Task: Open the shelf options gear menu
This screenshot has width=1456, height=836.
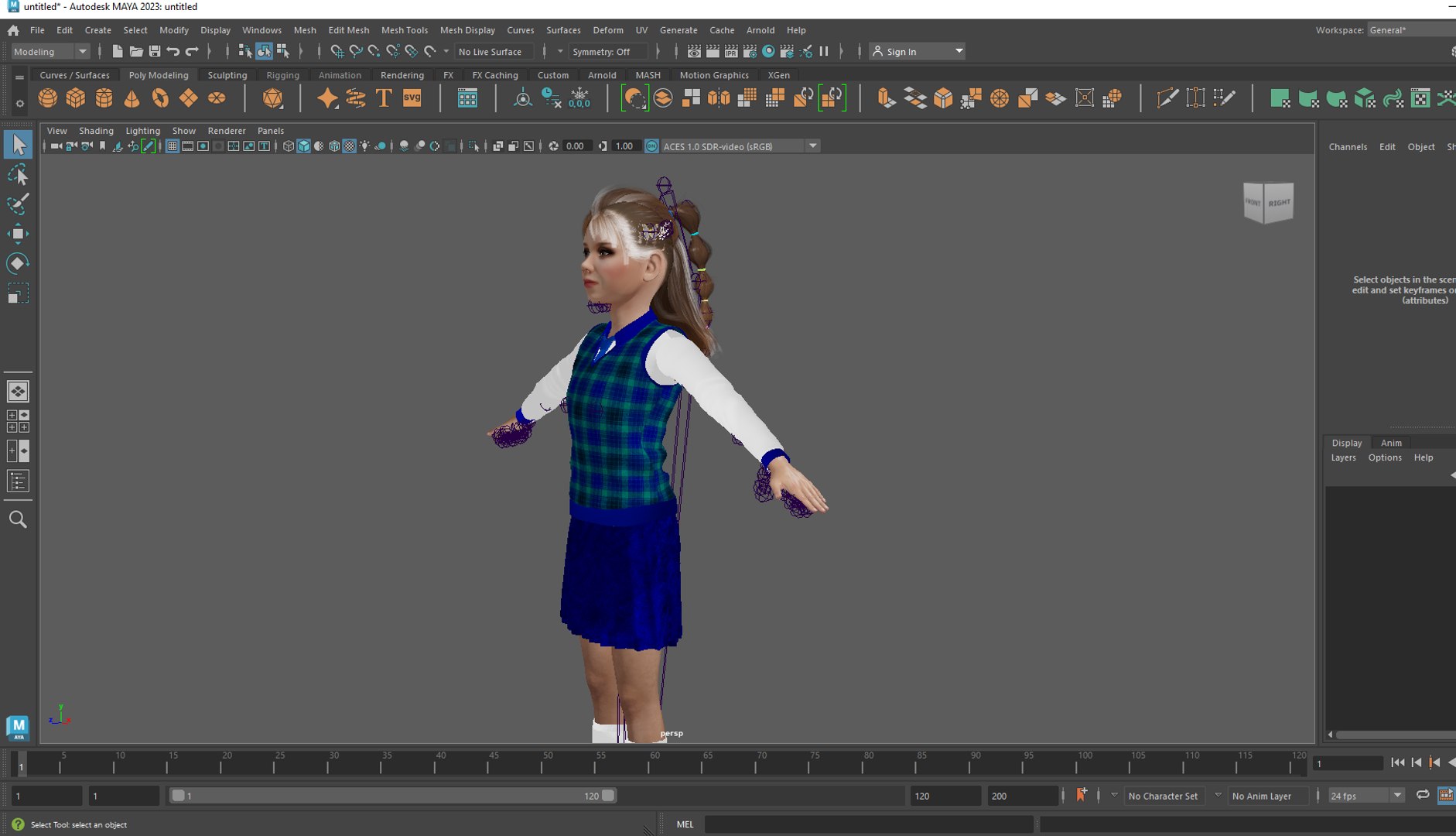Action: coord(19,103)
